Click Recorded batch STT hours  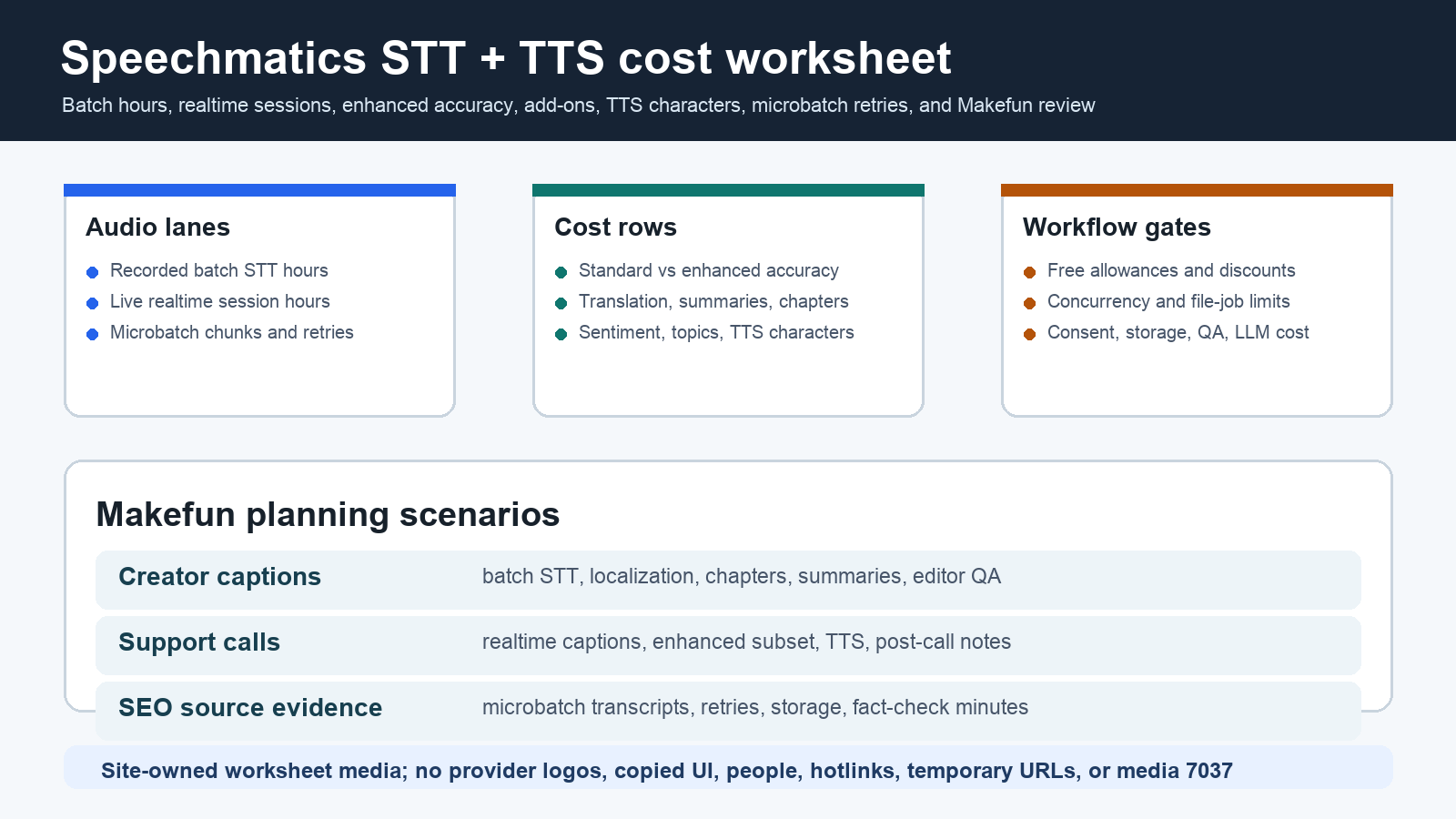[x=219, y=270]
